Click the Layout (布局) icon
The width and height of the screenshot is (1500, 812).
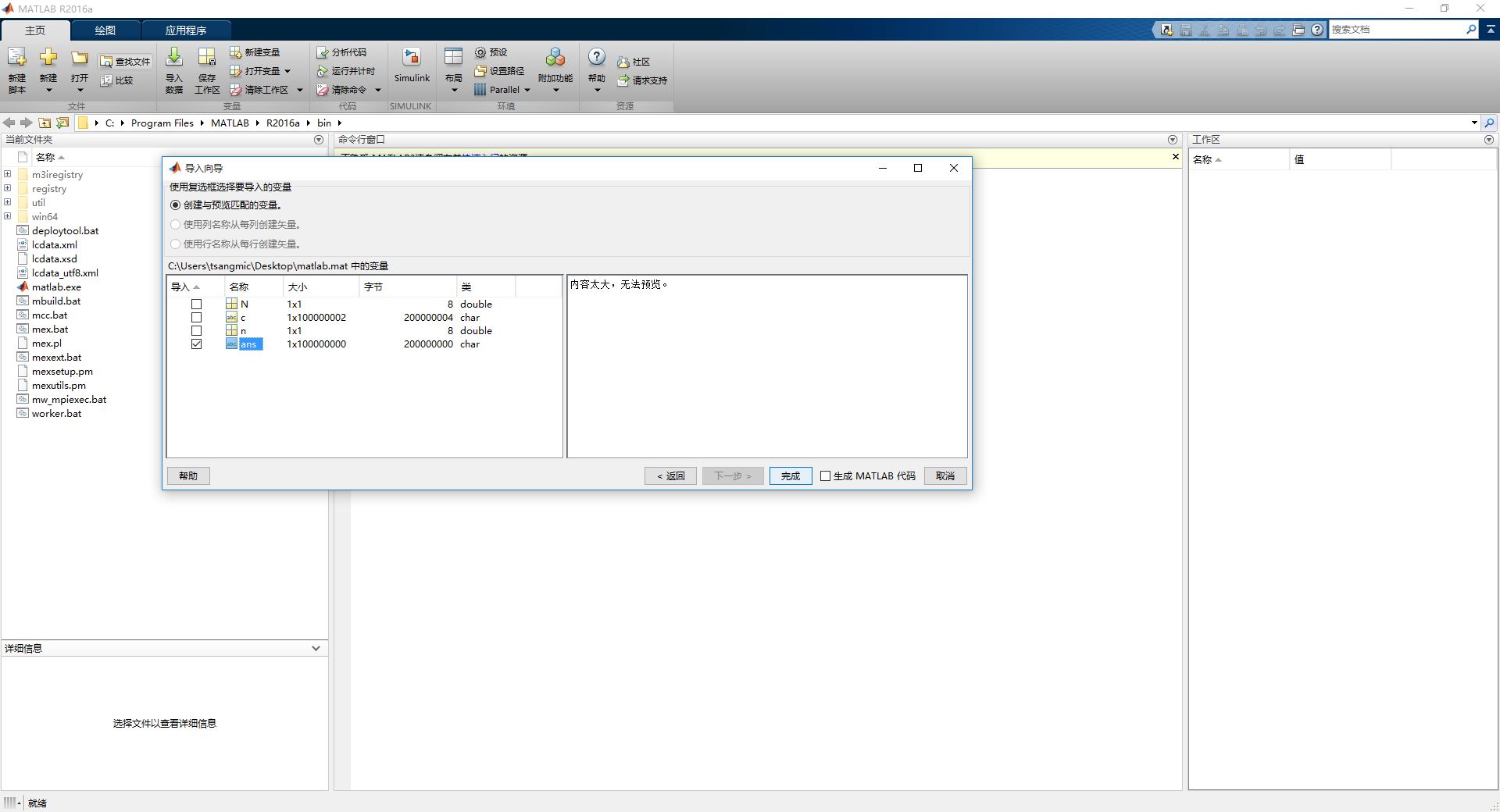click(453, 58)
